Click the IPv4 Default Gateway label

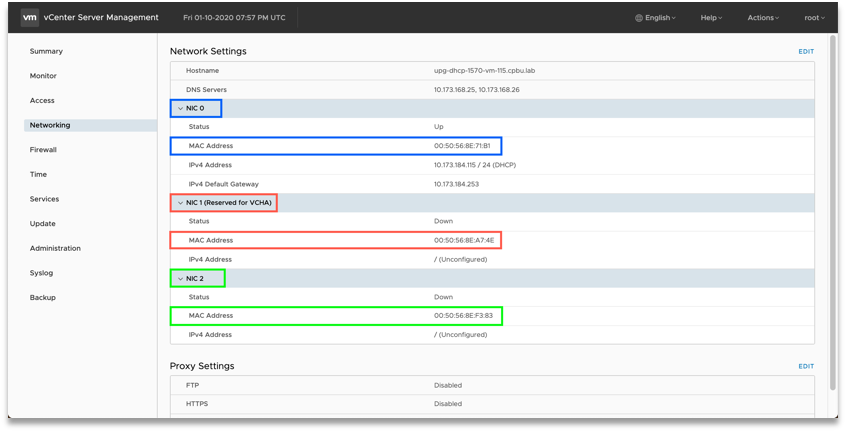click(223, 184)
